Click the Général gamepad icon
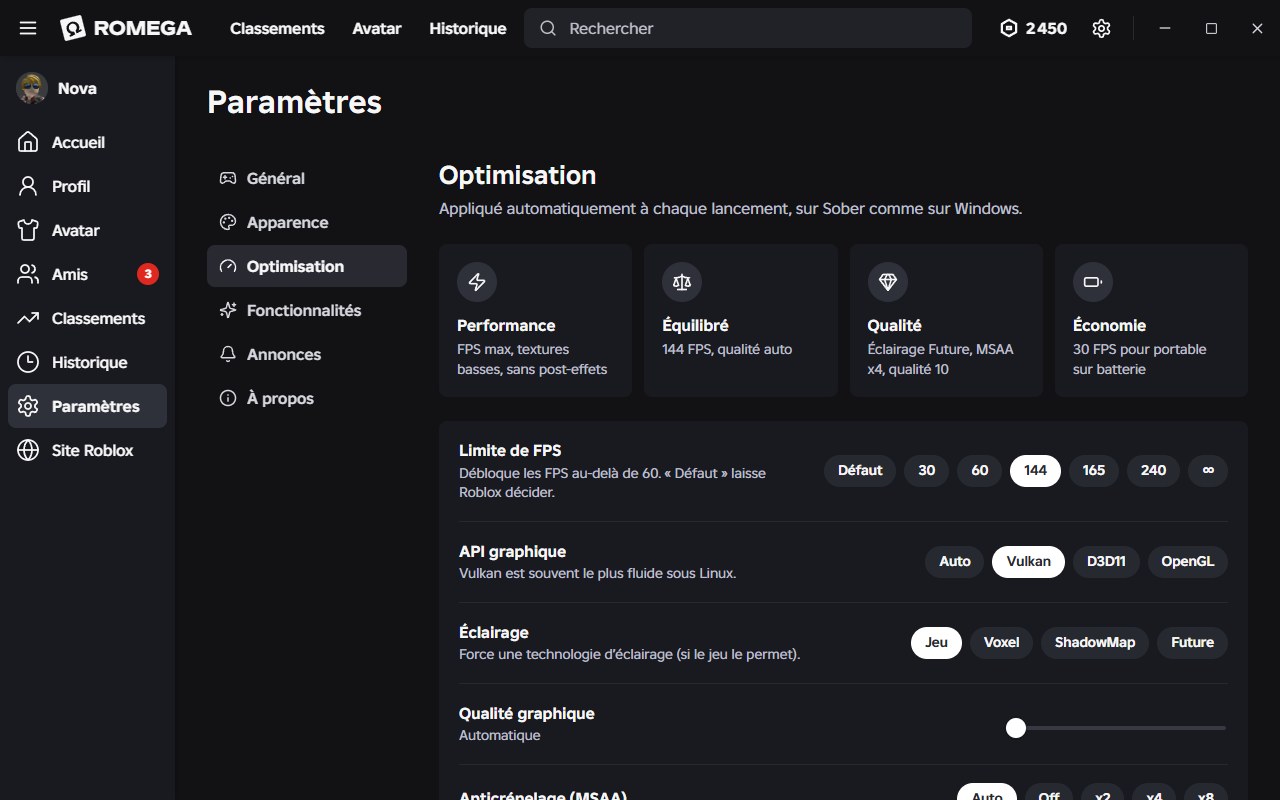Screen dimensions: 1280x800 pyautogui.click(x=228, y=178)
